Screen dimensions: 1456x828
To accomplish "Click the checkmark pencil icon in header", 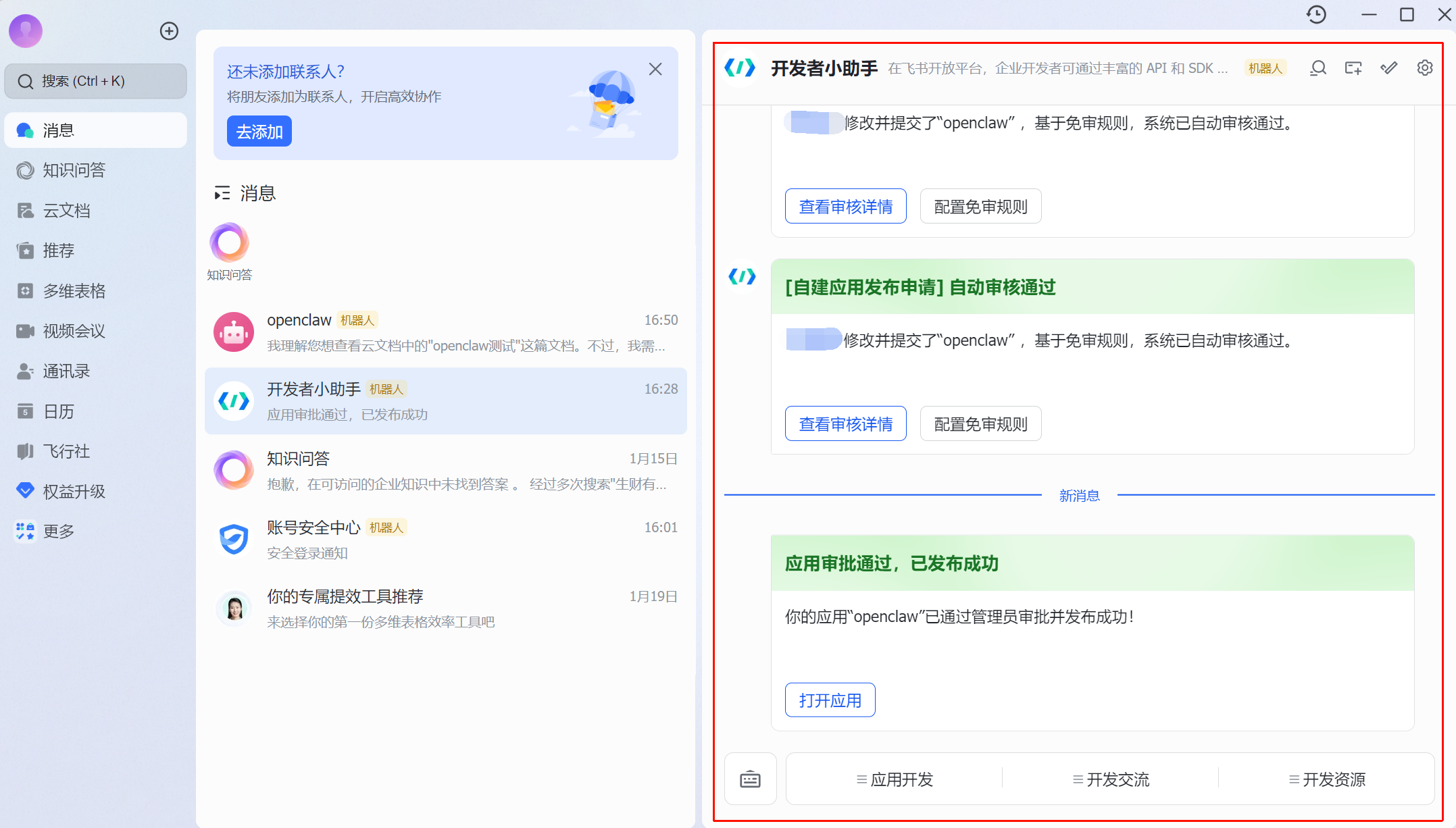I will [x=1389, y=68].
